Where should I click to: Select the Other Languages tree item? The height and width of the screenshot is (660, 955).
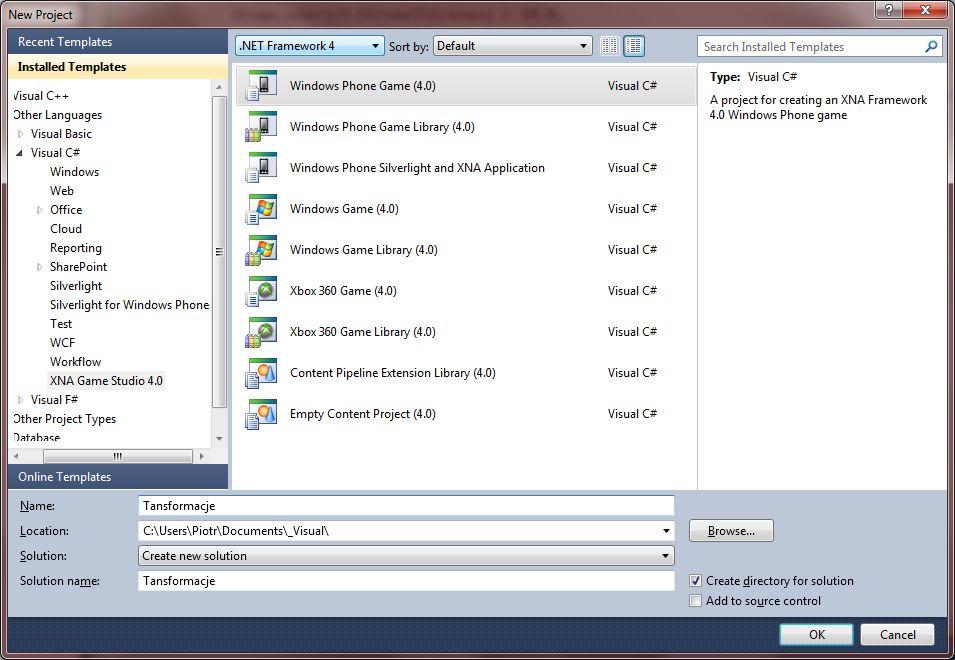coord(57,115)
